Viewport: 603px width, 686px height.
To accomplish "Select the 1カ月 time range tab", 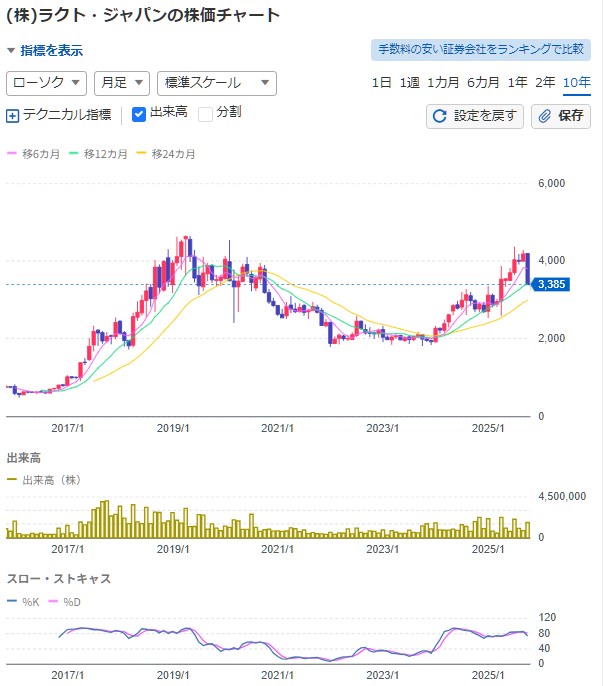I will 443,83.
